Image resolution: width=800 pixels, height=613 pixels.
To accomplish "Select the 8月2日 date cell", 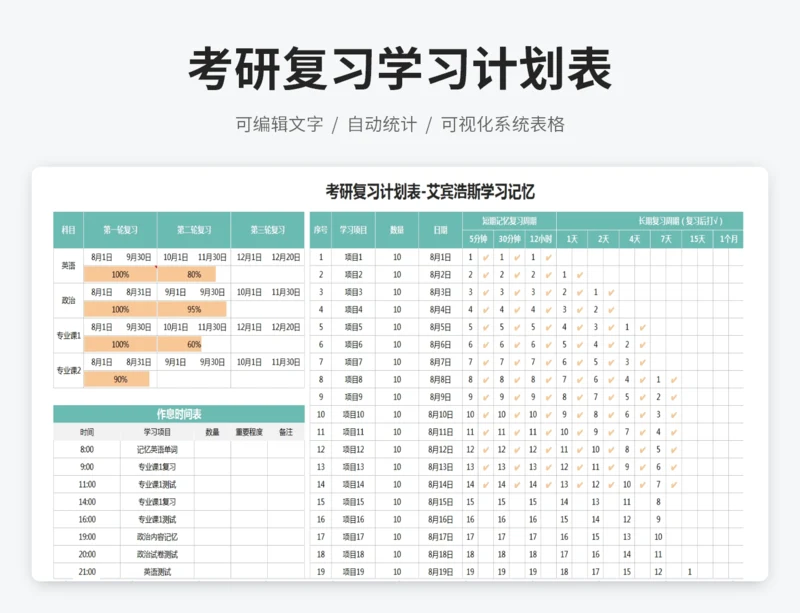I will (440, 275).
